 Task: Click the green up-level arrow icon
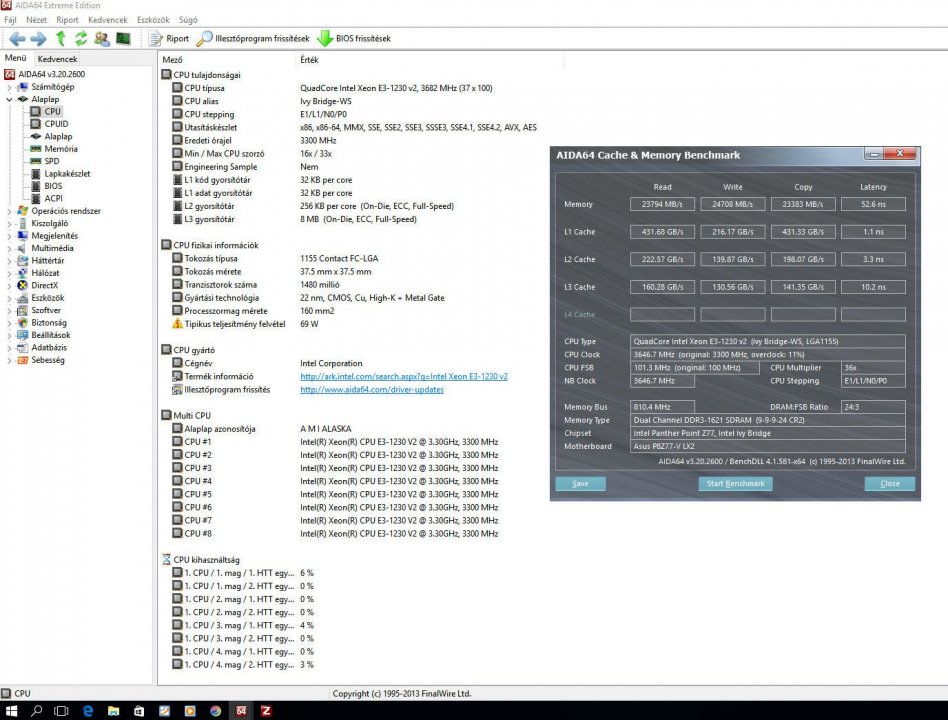60,39
